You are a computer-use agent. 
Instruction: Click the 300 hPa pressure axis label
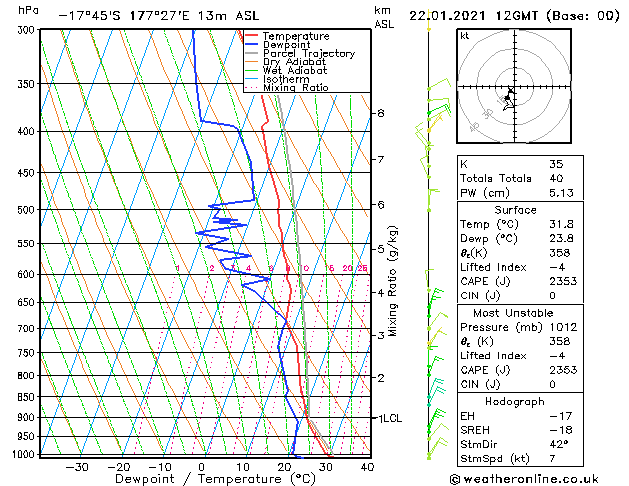click(x=26, y=30)
